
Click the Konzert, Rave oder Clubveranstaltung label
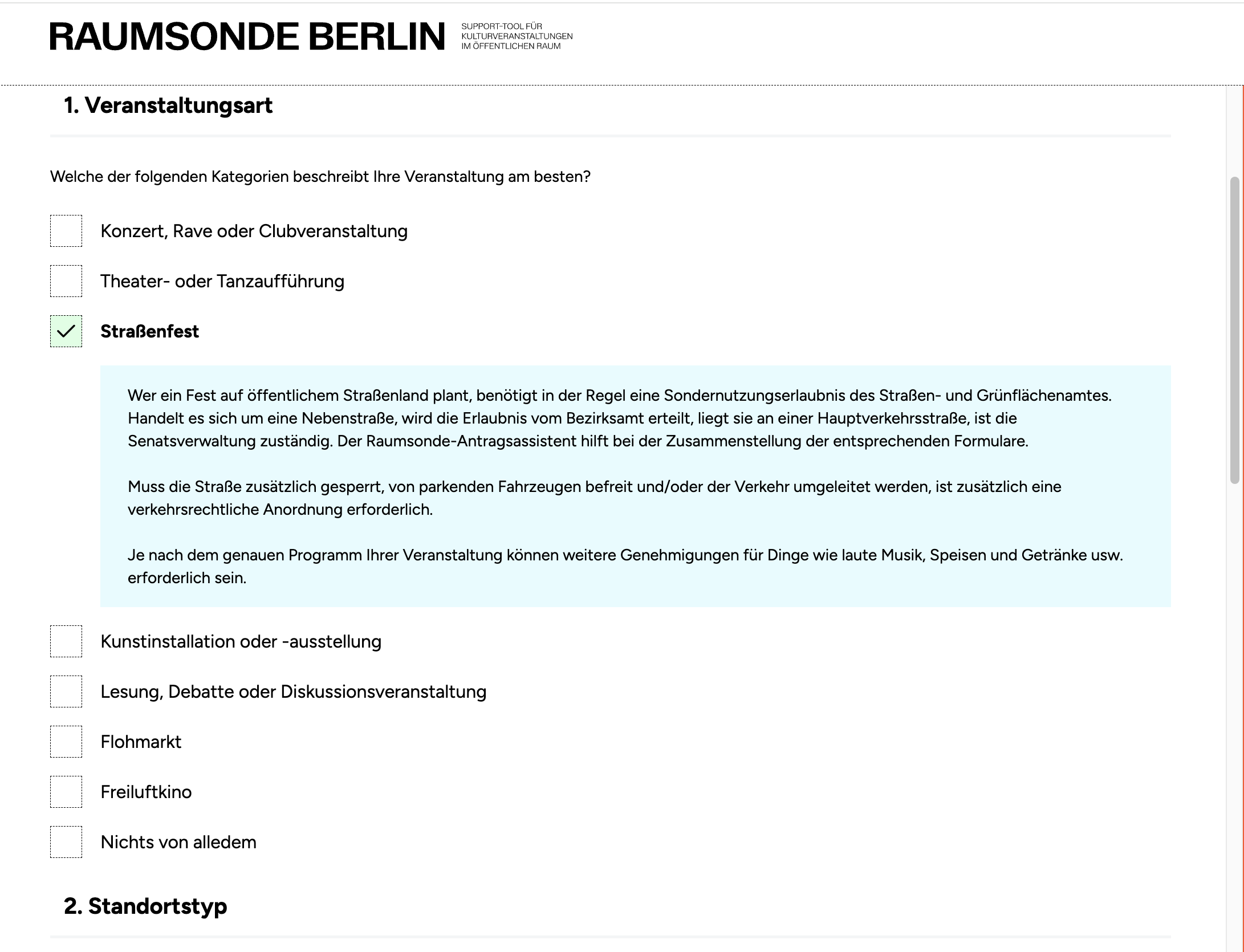coord(254,231)
